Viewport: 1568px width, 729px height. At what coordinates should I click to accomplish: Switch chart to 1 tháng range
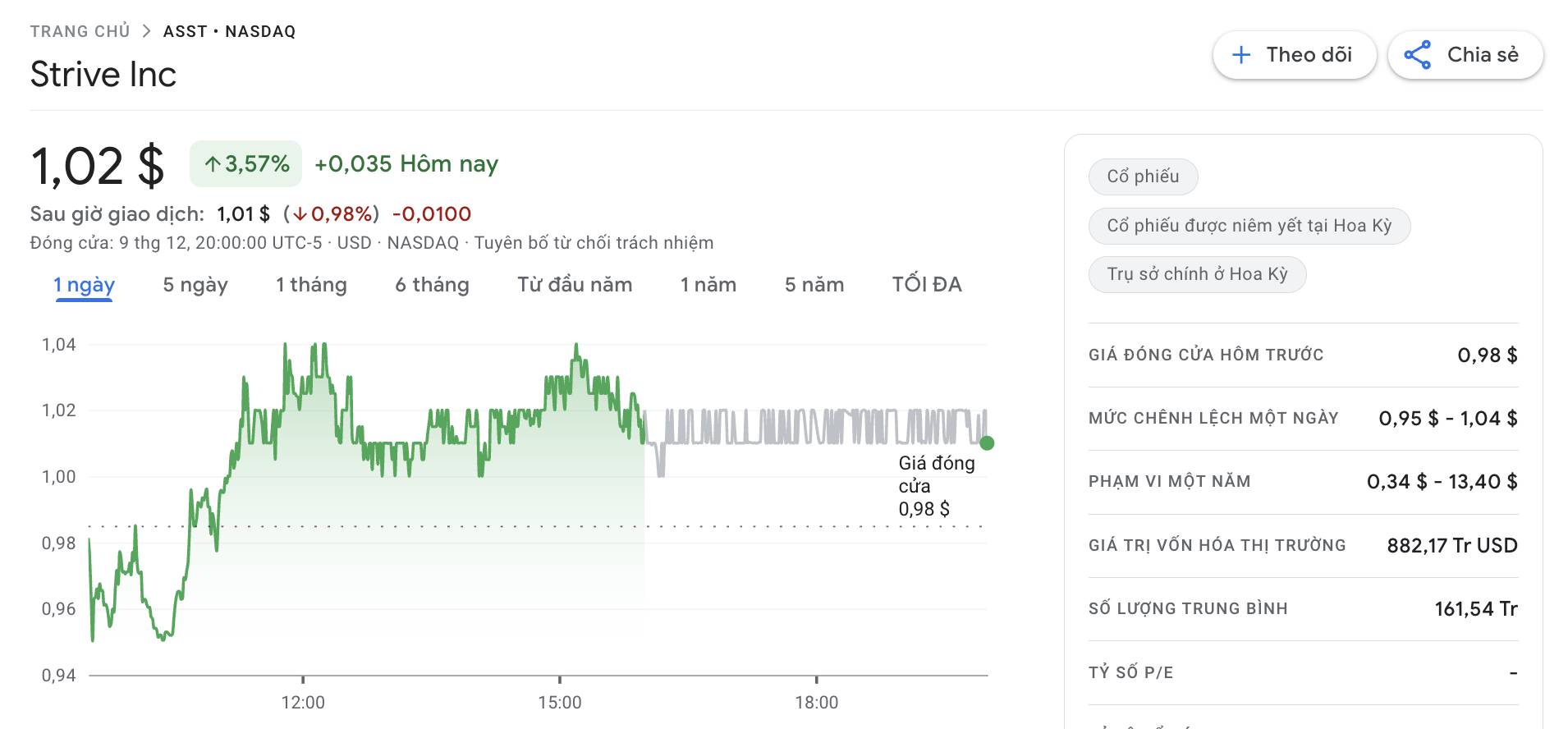pyautogui.click(x=311, y=285)
